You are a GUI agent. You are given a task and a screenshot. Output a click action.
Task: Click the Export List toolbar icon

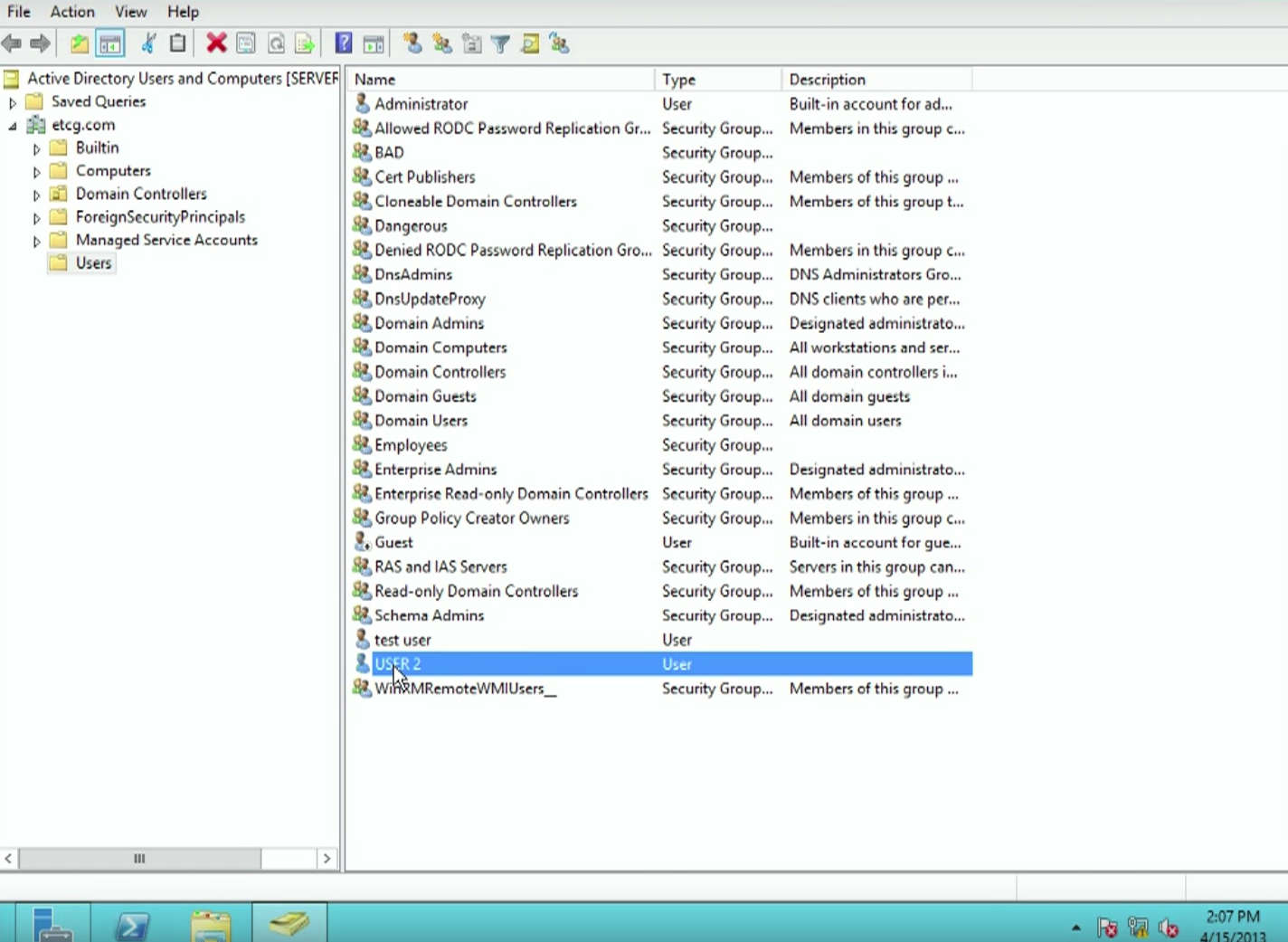pyautogui.click(x=305, y=43)
